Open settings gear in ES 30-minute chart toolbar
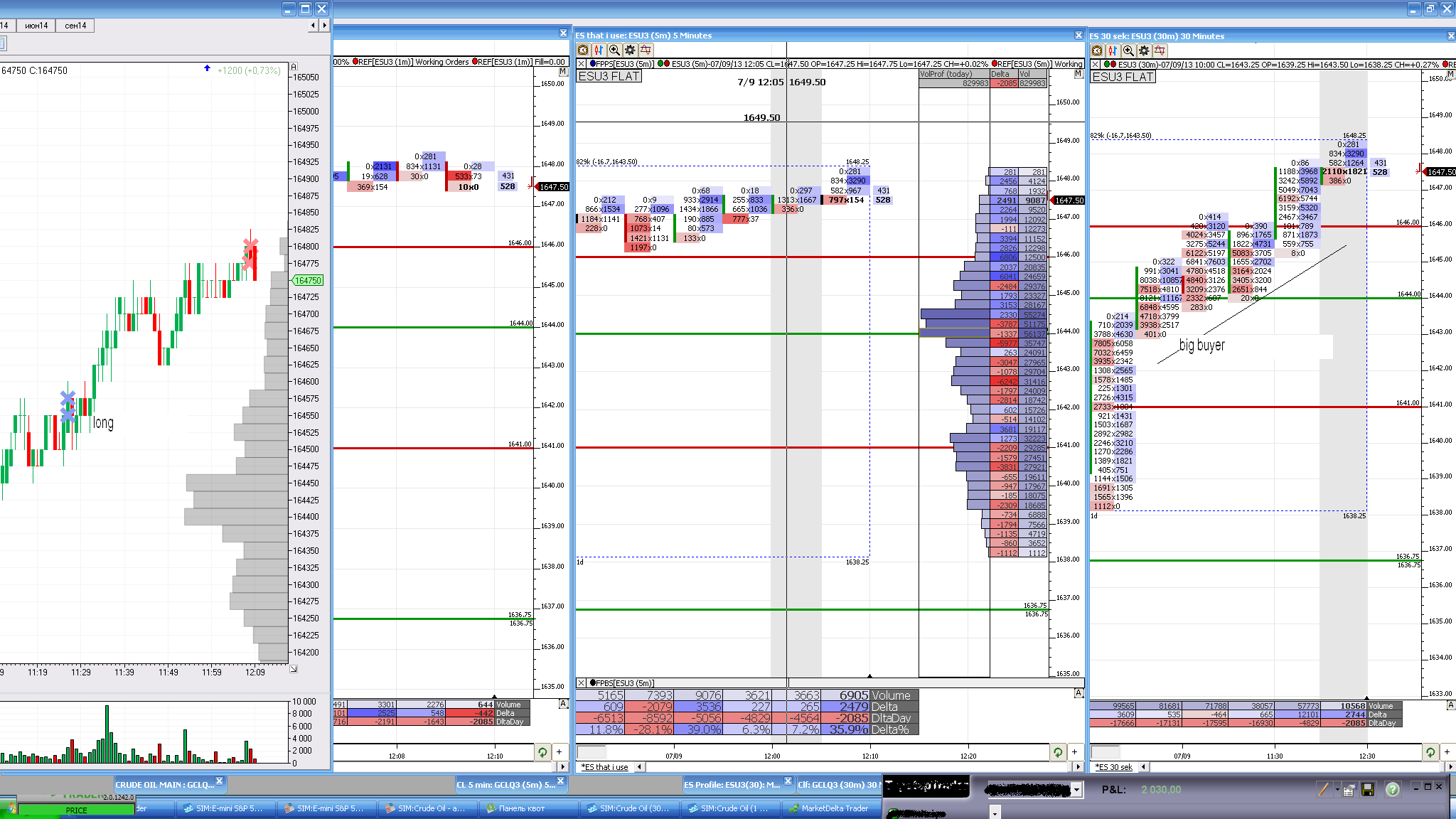This screenshot has width=1456, height=819. 1144,50
